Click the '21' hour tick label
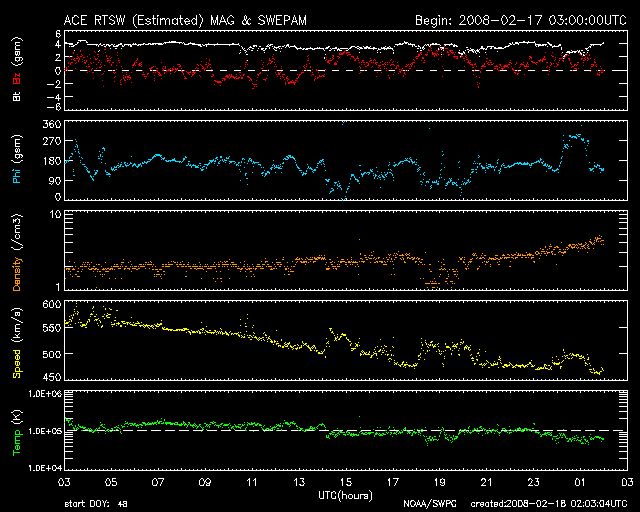The image size is (640, 512). click(487, 483)
